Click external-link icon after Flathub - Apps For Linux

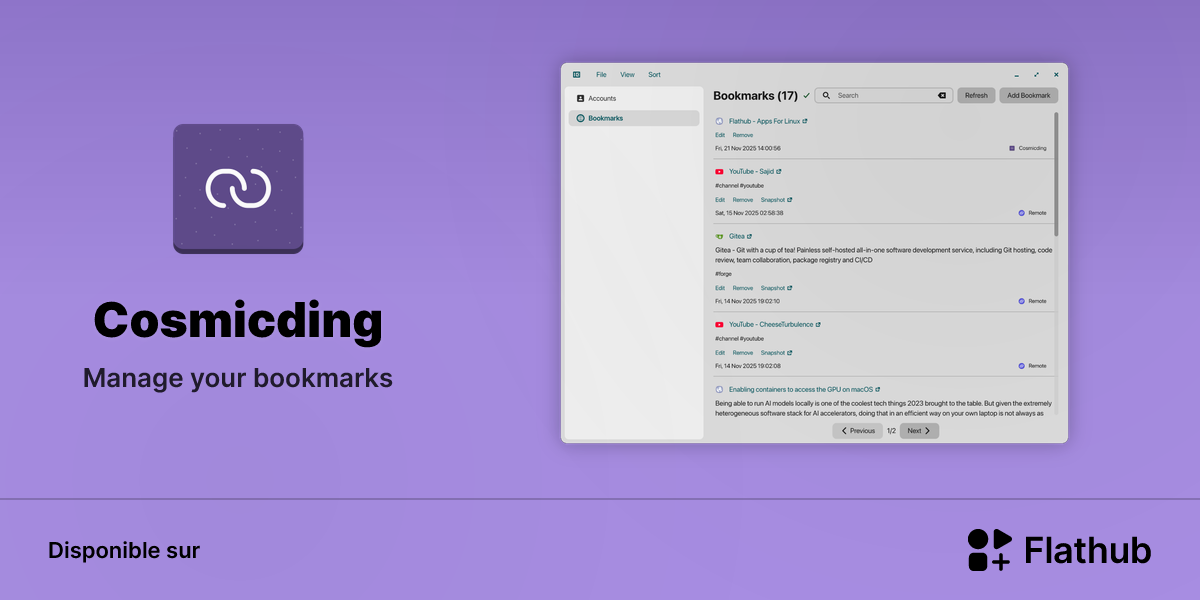(805, 121)
